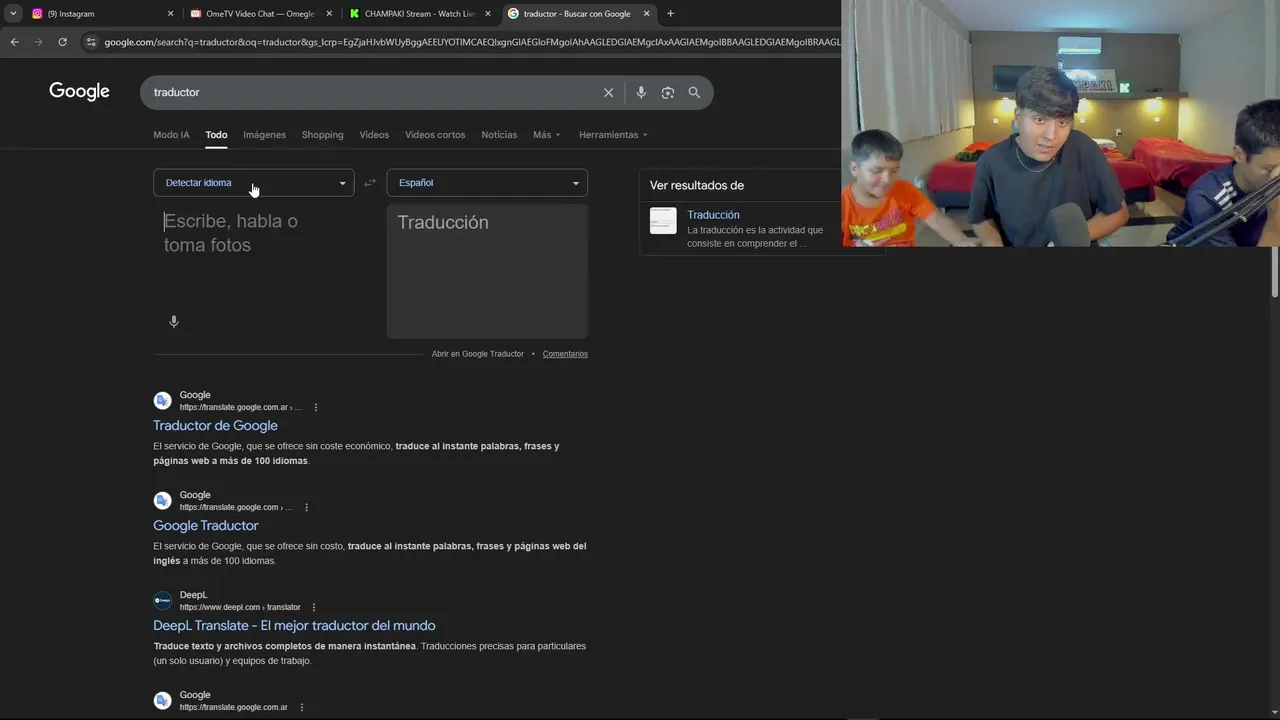
Task: Reload the current page
Action: click(62, 42)
